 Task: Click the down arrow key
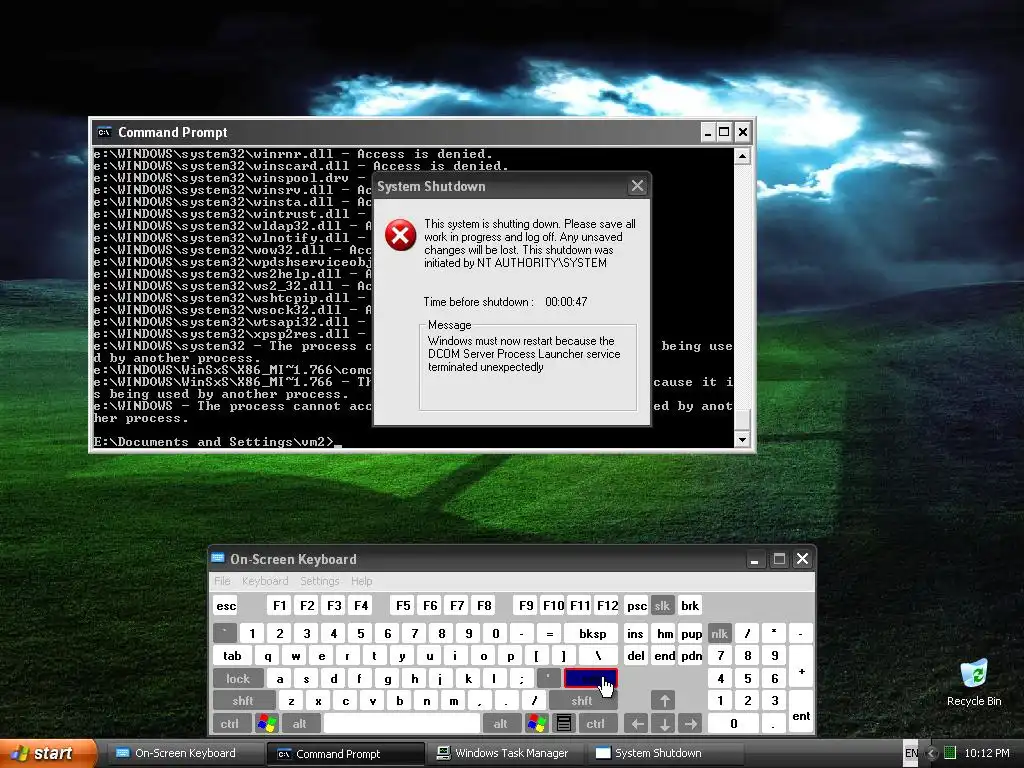click(x=664, y=724)
